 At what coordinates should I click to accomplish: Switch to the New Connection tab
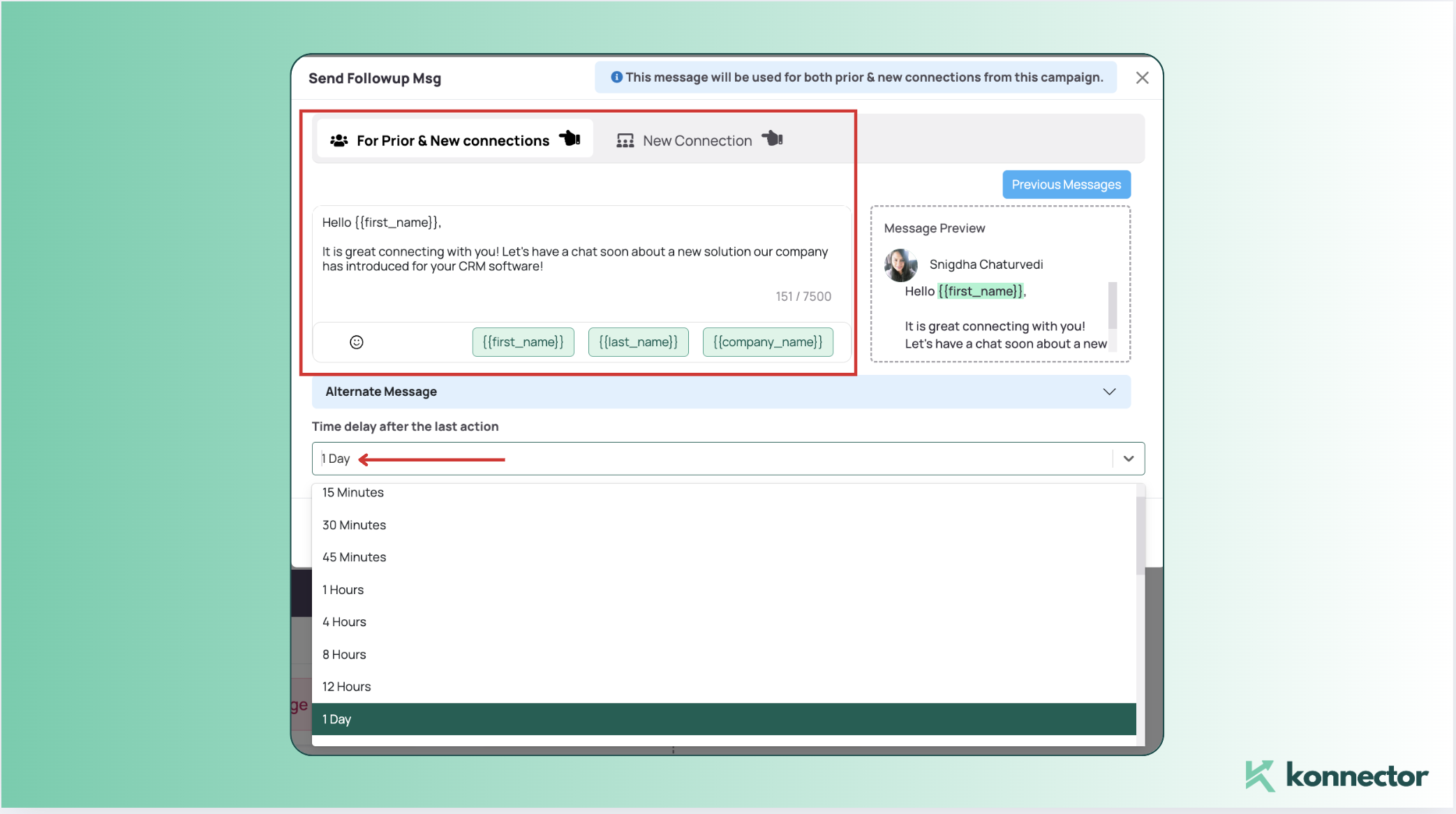point(697,140)
